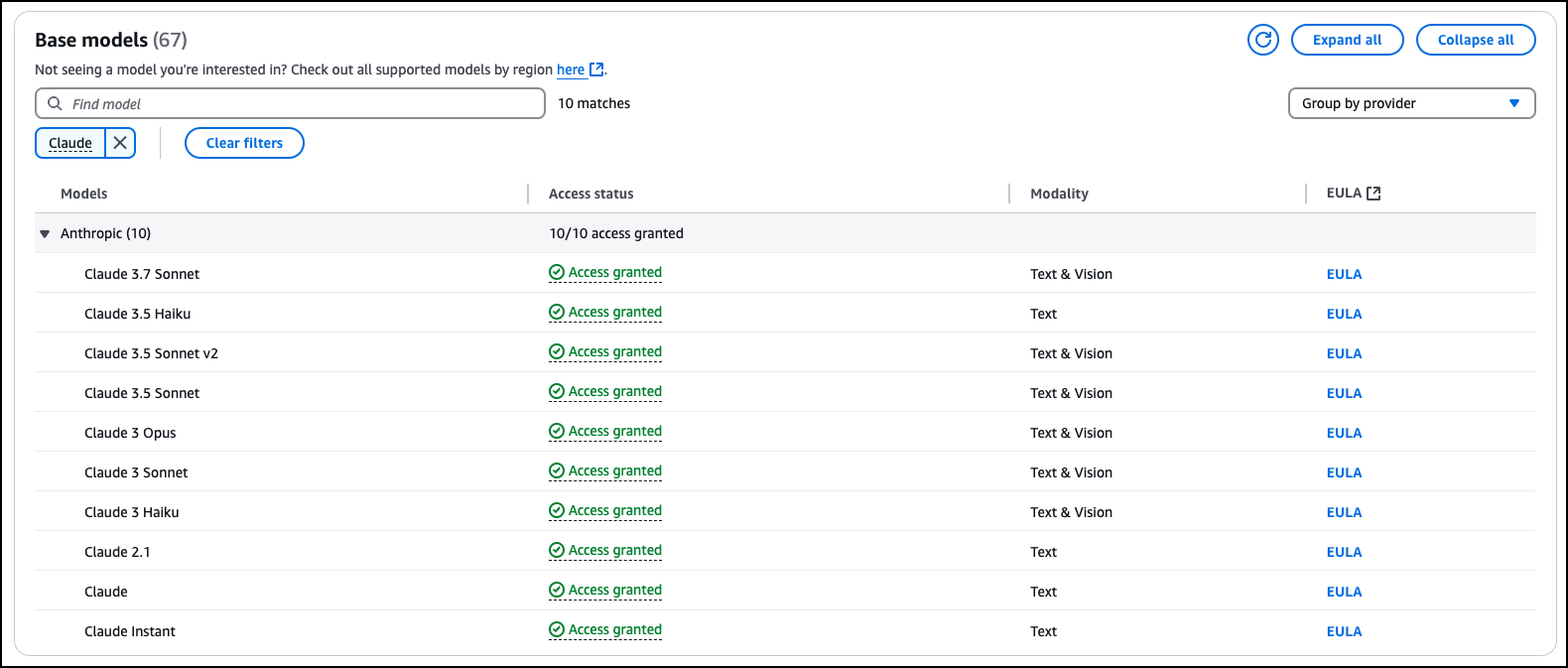Screen dimensions: 1568x668
Task: Click Access granted status for Claude 3.5 Sonnet v2
Action: [x=614, y=352]
